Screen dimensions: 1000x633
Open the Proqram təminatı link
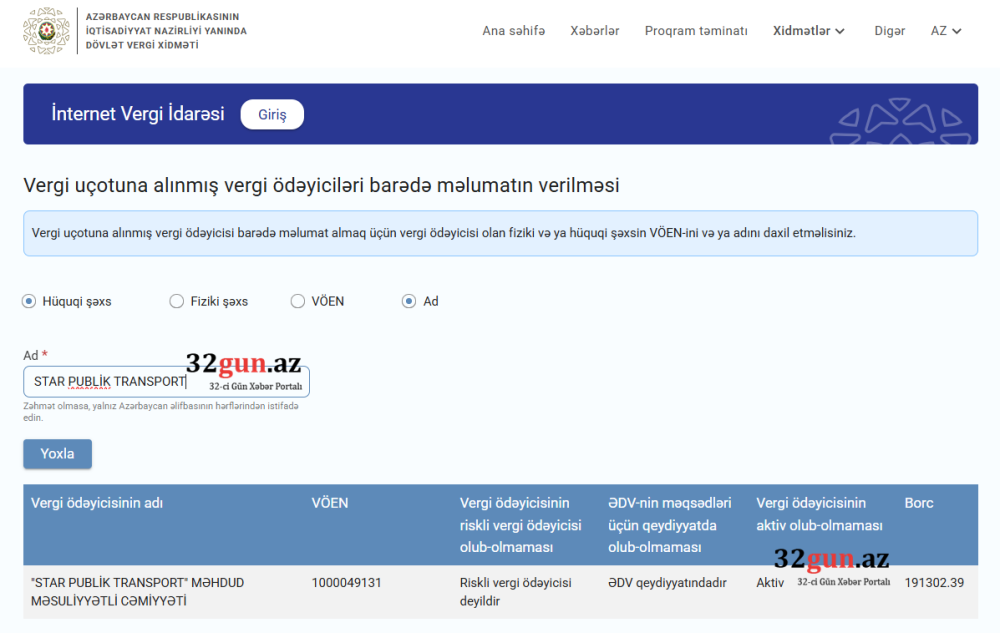(x=695, y=31)
